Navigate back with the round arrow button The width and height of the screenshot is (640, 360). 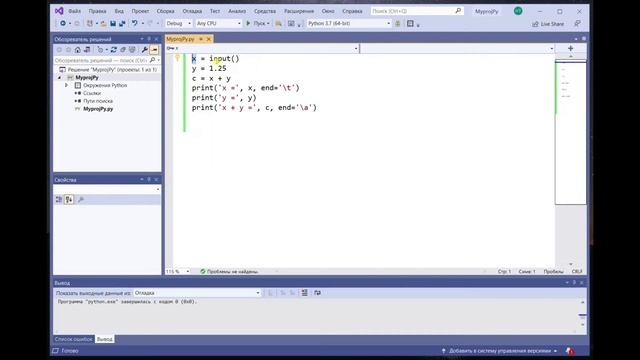[x=63, y=24]
